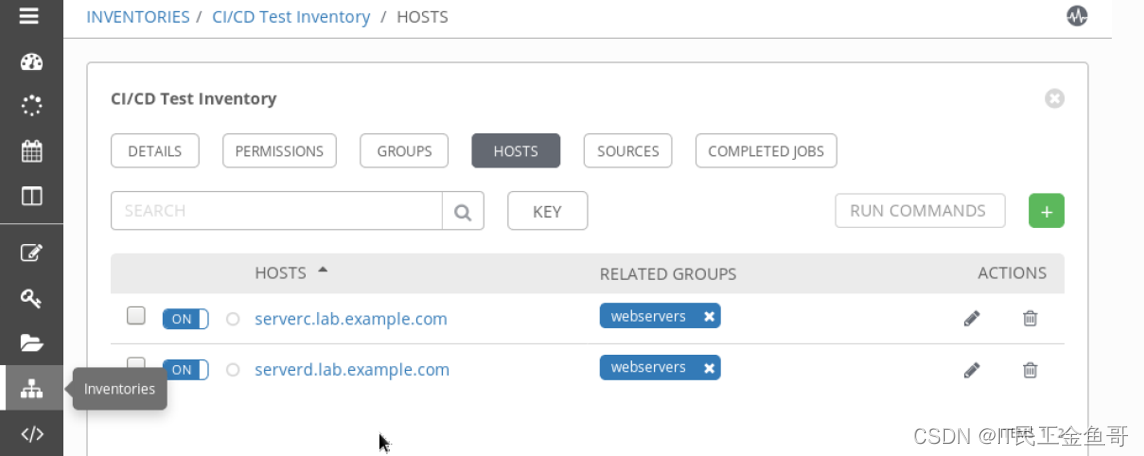This screenshot has height=456, width=1144.
Task: Open serverd.lab.example.com host link
Action: click(x=352, y=370)
